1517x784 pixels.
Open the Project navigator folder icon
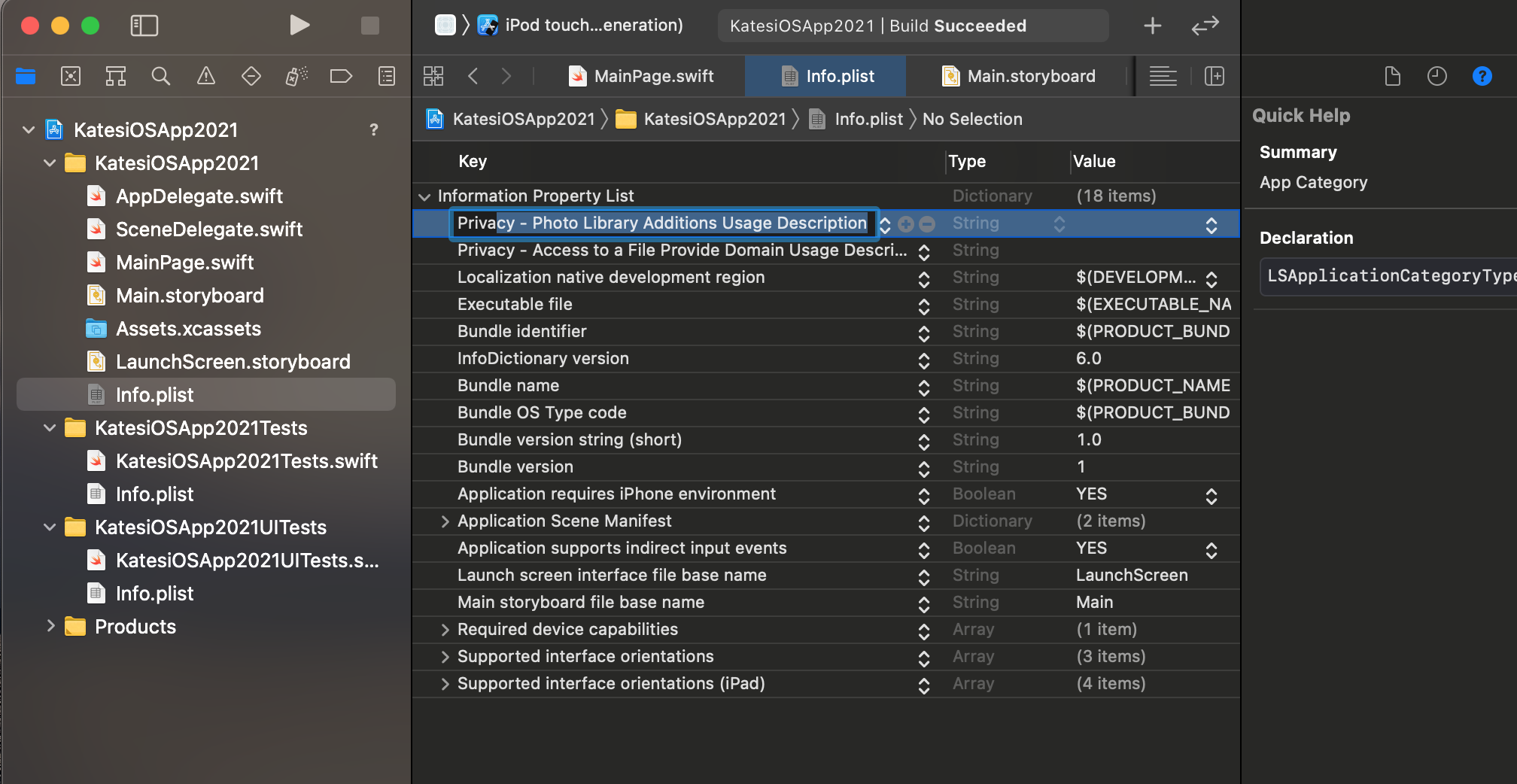(26, 76)
